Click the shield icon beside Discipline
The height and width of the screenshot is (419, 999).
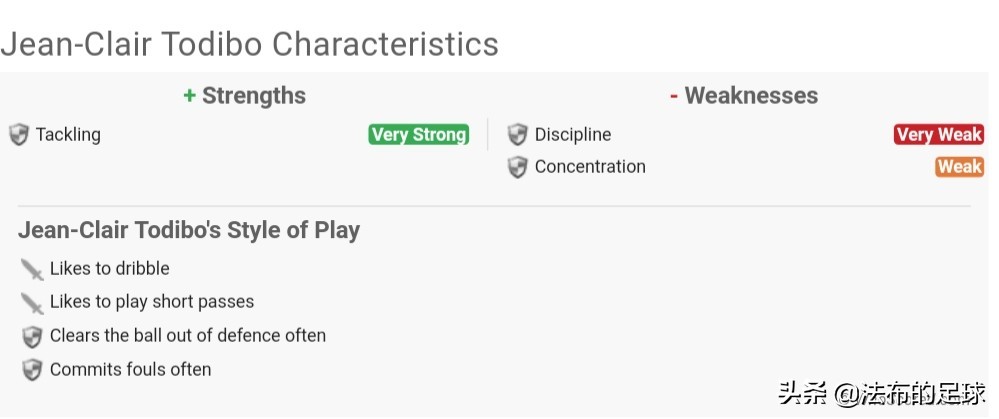[x=517, y=135]
